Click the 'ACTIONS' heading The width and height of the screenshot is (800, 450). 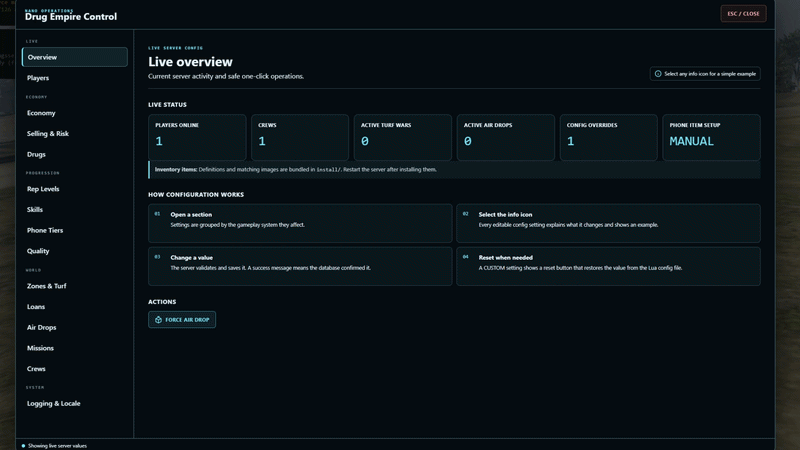[x=162, y=302]
